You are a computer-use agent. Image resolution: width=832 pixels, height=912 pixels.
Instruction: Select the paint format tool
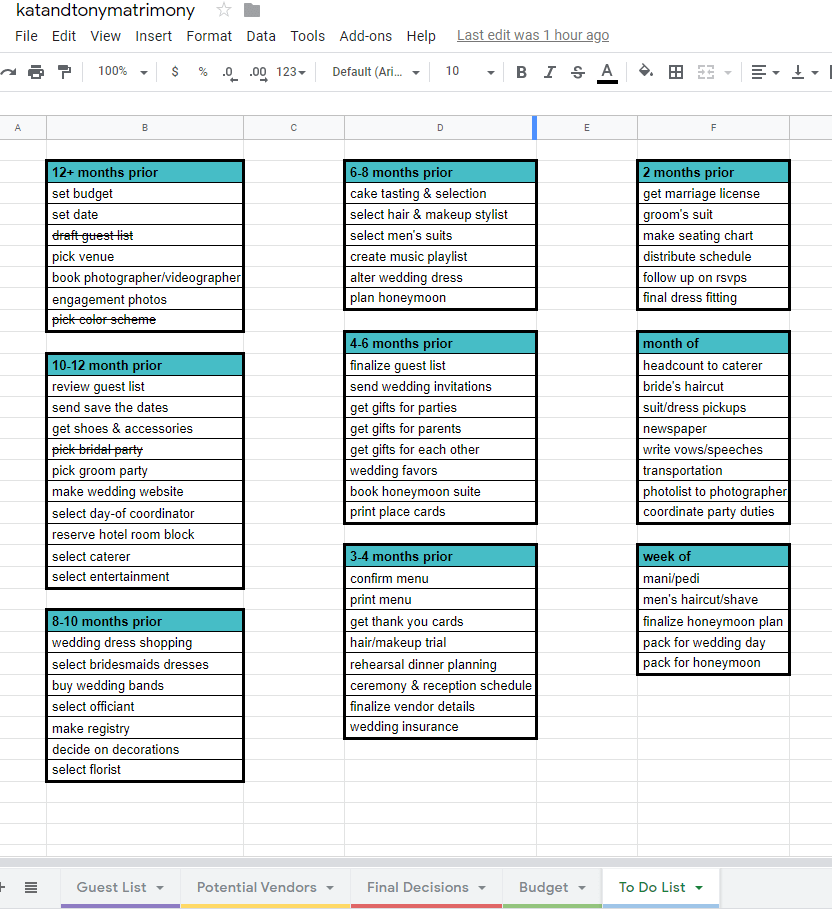tap(65, 72)
